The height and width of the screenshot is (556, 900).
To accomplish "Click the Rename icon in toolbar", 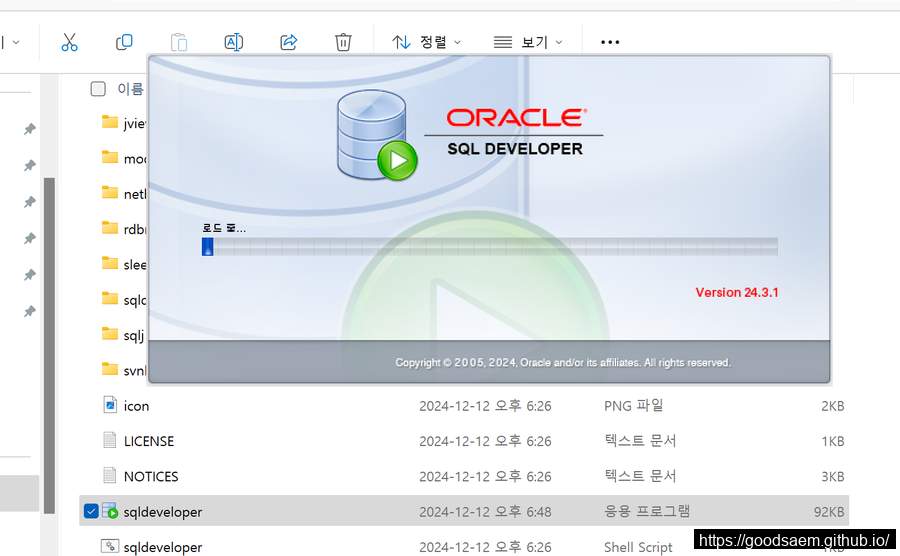I will [x=234, y=42].
